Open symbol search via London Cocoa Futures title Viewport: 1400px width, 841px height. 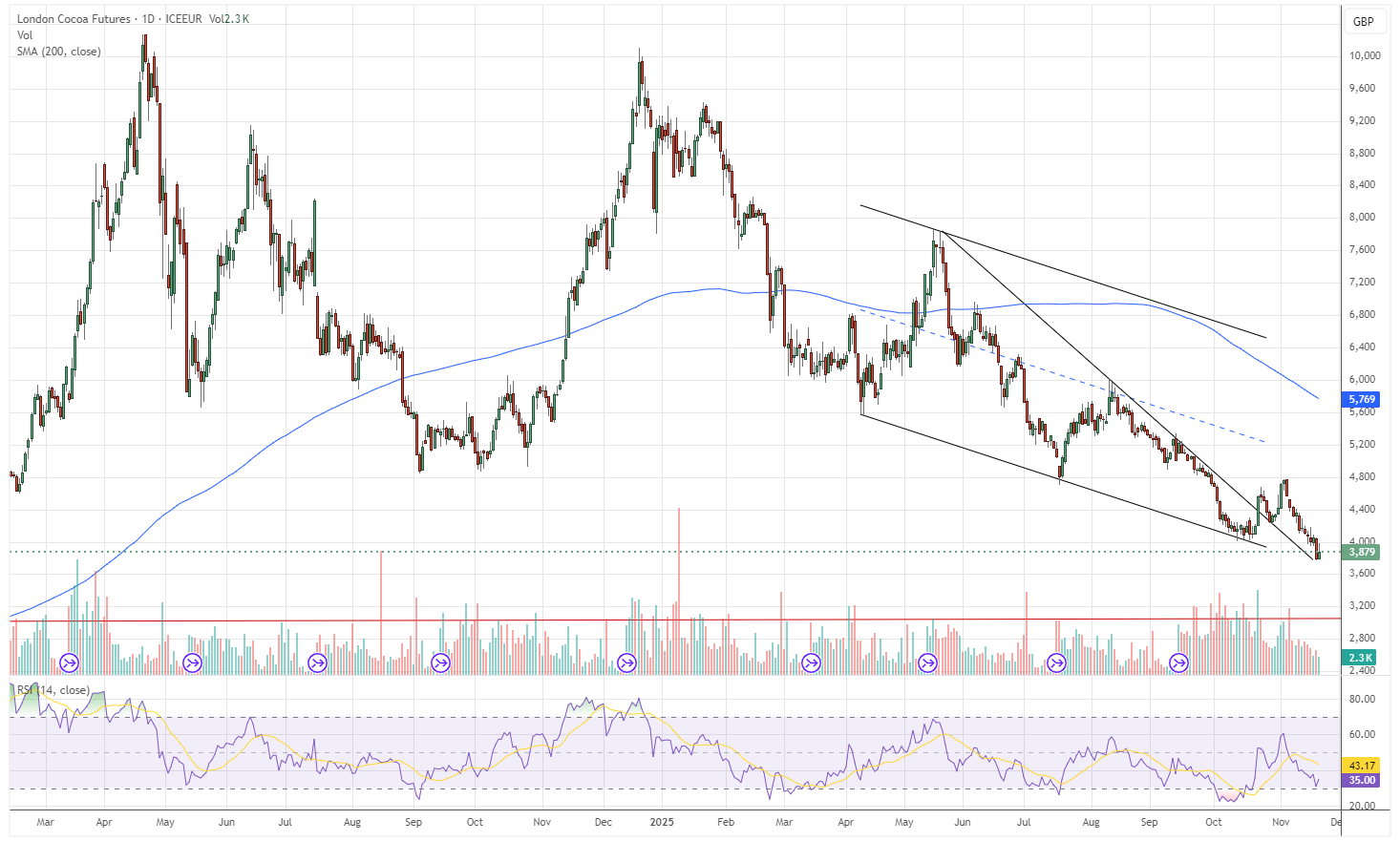[x=66, y=18]
